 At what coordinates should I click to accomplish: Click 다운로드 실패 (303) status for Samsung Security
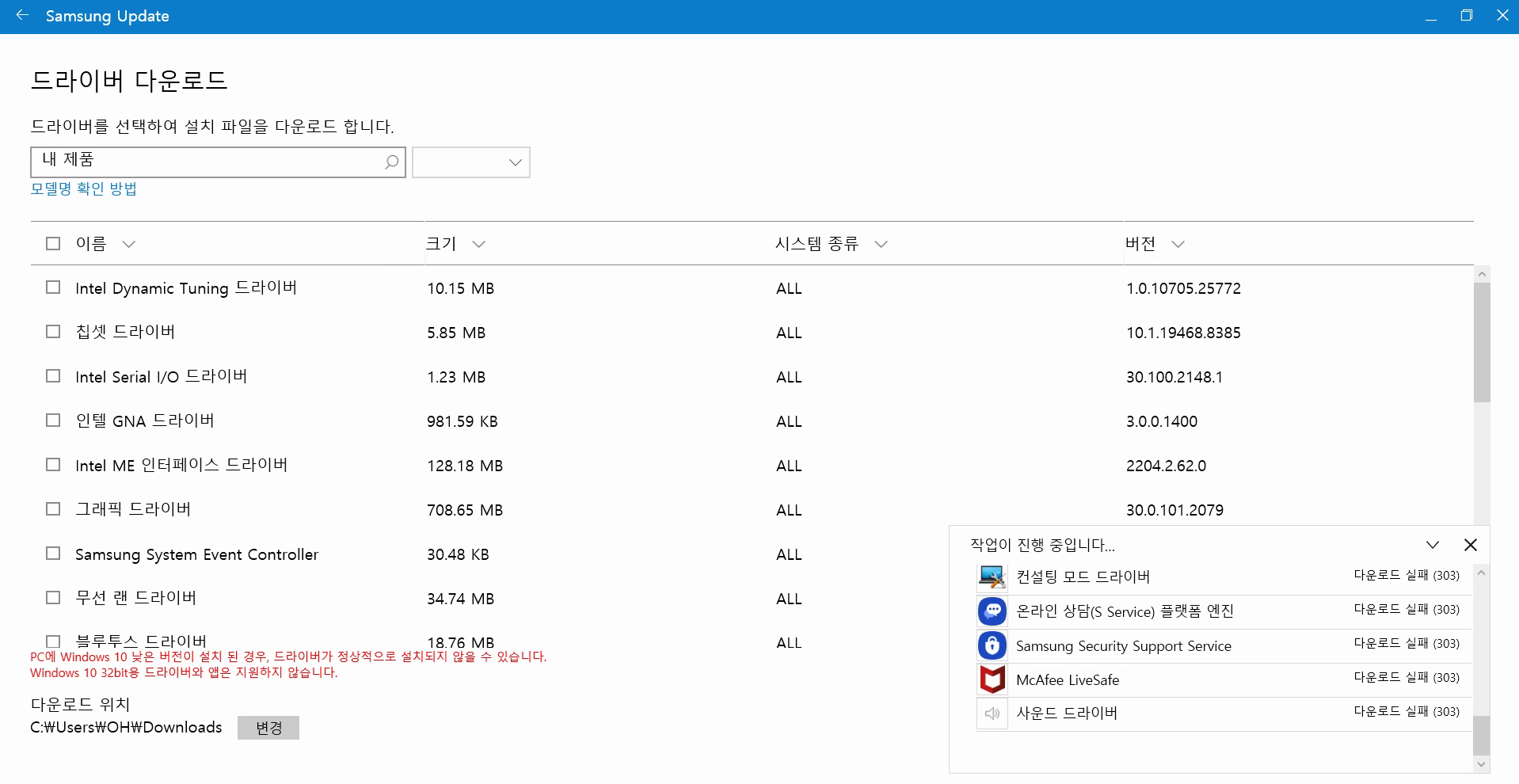[1407, 643]
